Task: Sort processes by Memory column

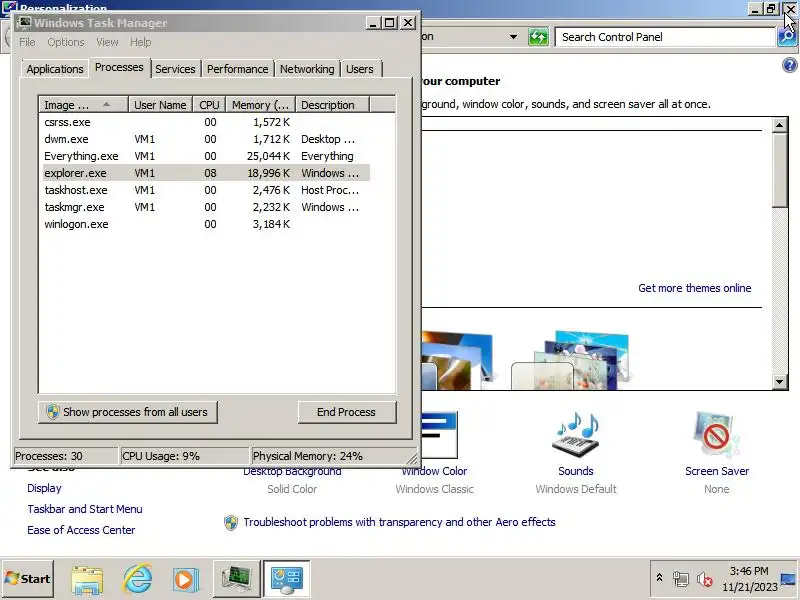Action: click(x=260, y=105)
